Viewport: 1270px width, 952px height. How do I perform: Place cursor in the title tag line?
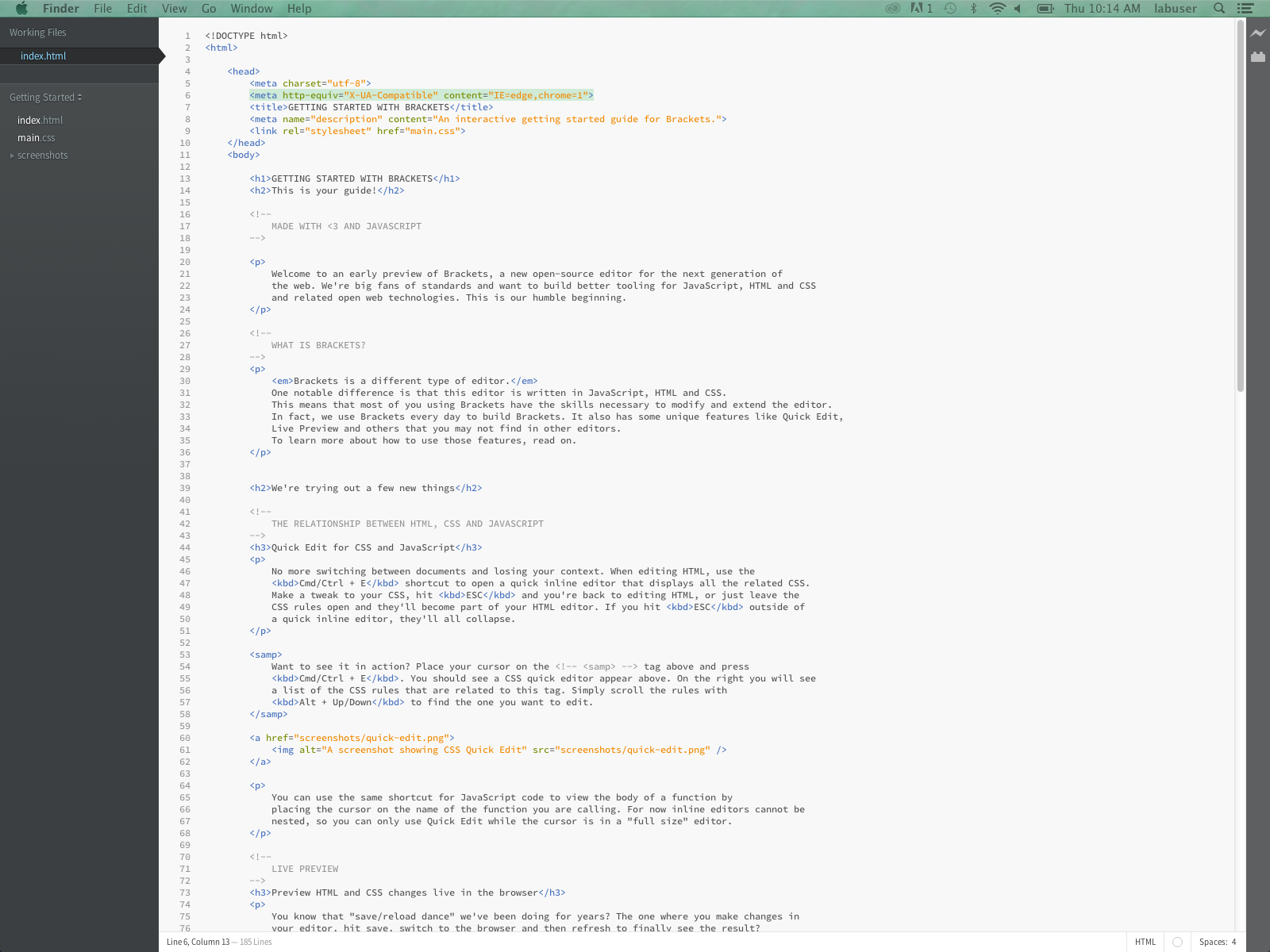point(371,107)
